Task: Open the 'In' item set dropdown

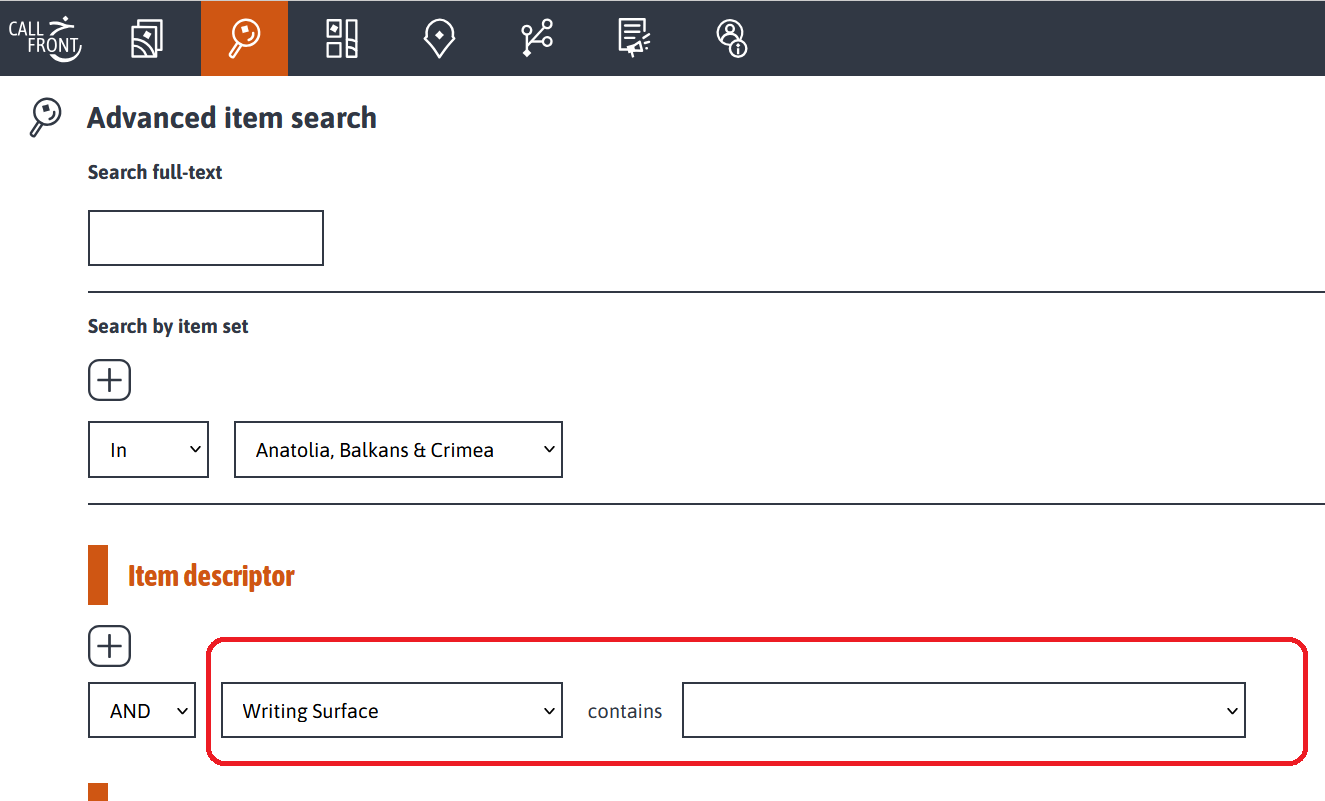Action: [x=149, y=450]
